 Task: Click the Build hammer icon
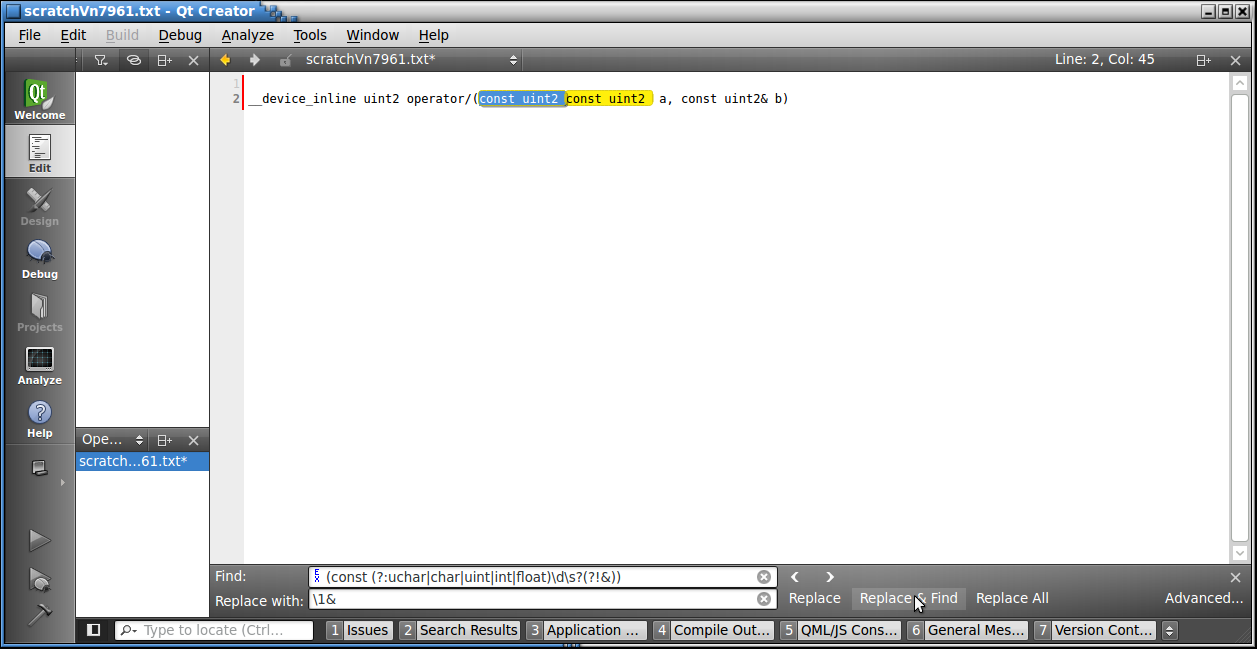39,615
